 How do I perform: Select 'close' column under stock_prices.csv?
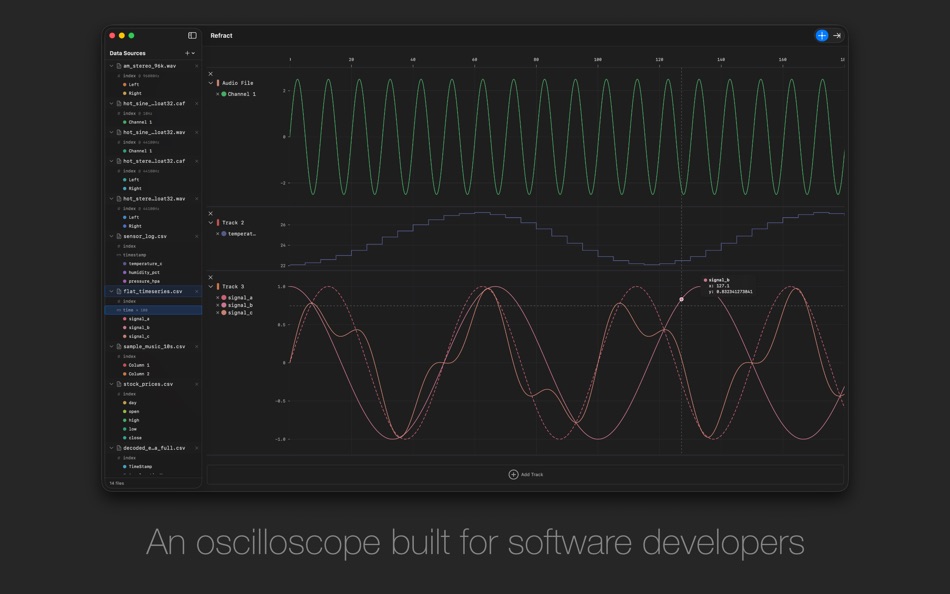[135, 438]
